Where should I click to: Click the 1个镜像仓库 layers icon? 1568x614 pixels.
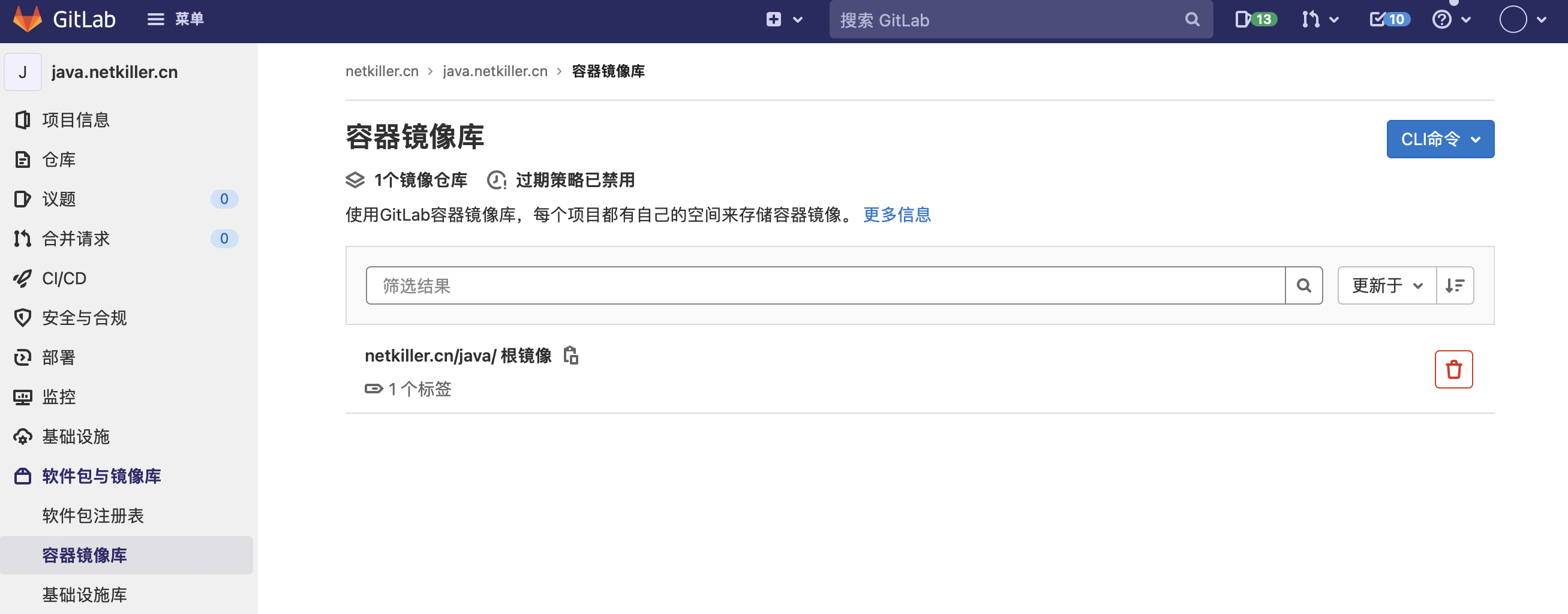(355, 180)
